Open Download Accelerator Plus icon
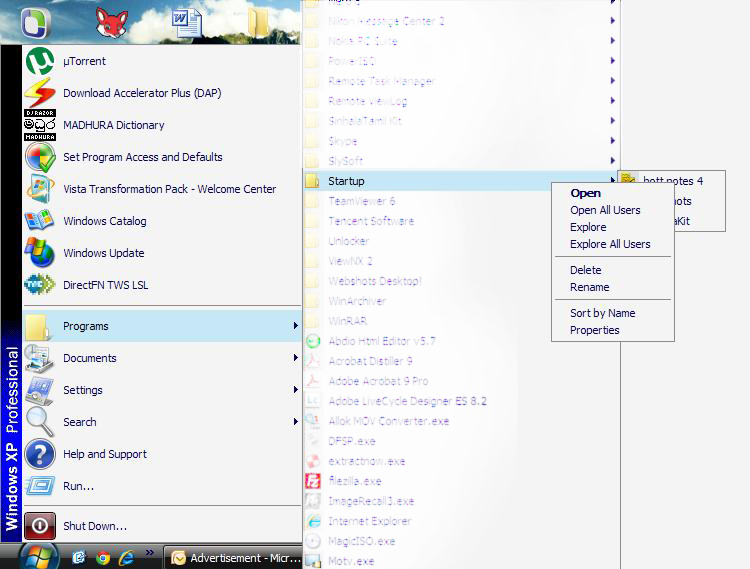 pos(40,93)
